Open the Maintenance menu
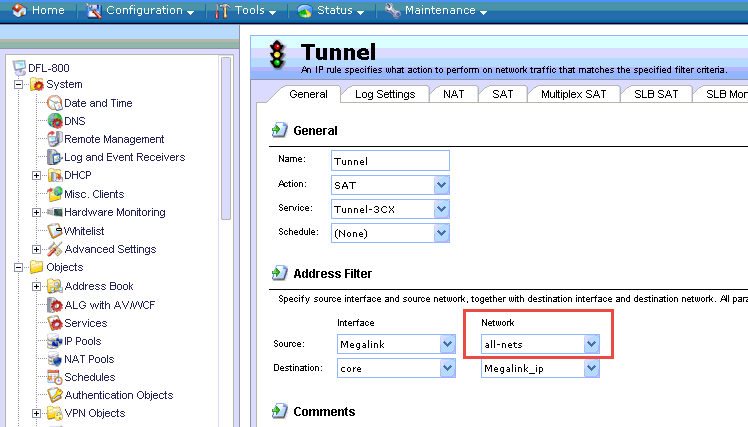The height and width of the screenshot is (427, 748). (x=436, y=10)
